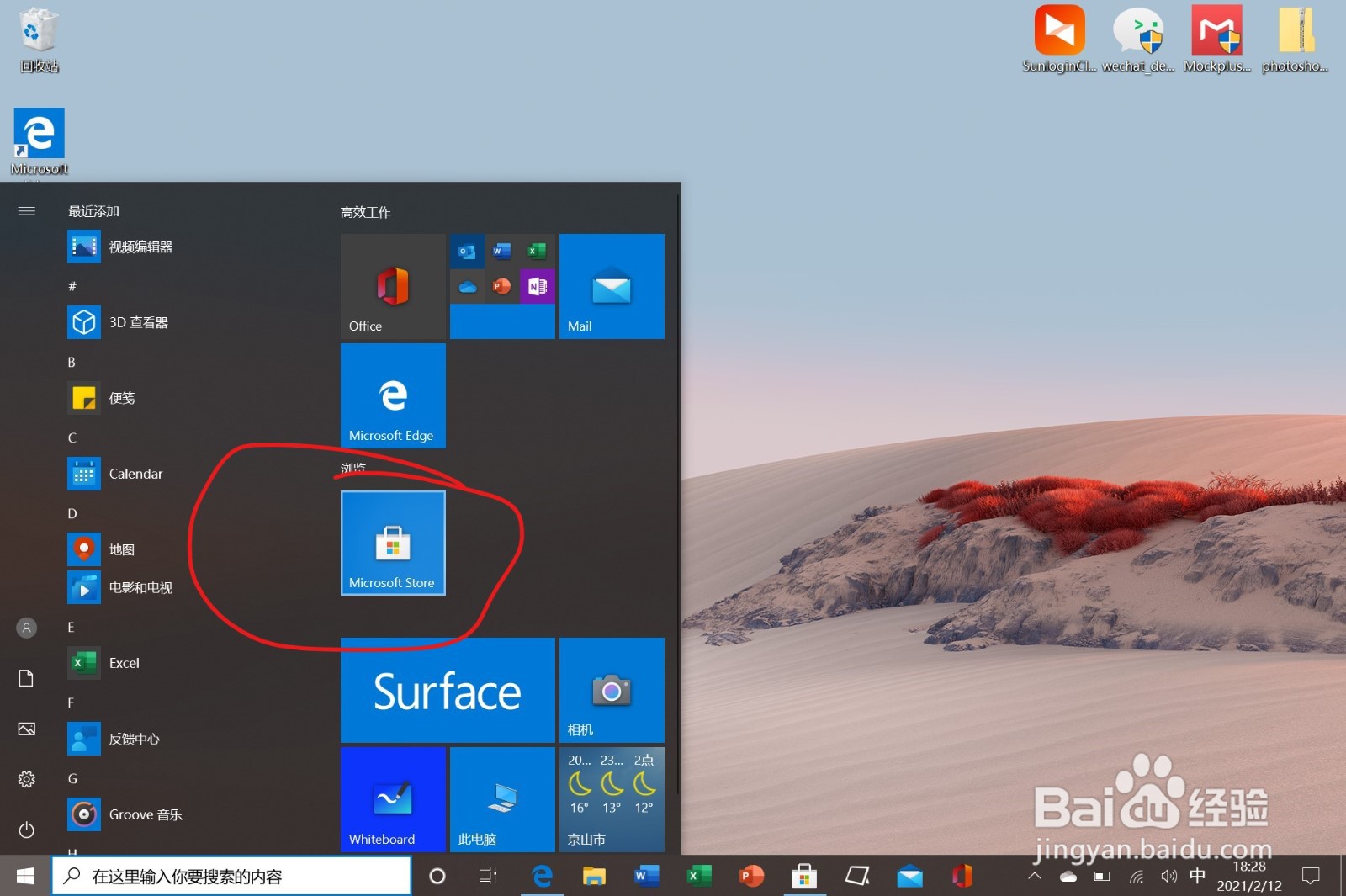Image resolution: width=1346 pixels, height=896 pixels.
Task: Open battery status tray icon
Action: point(1102,876)
